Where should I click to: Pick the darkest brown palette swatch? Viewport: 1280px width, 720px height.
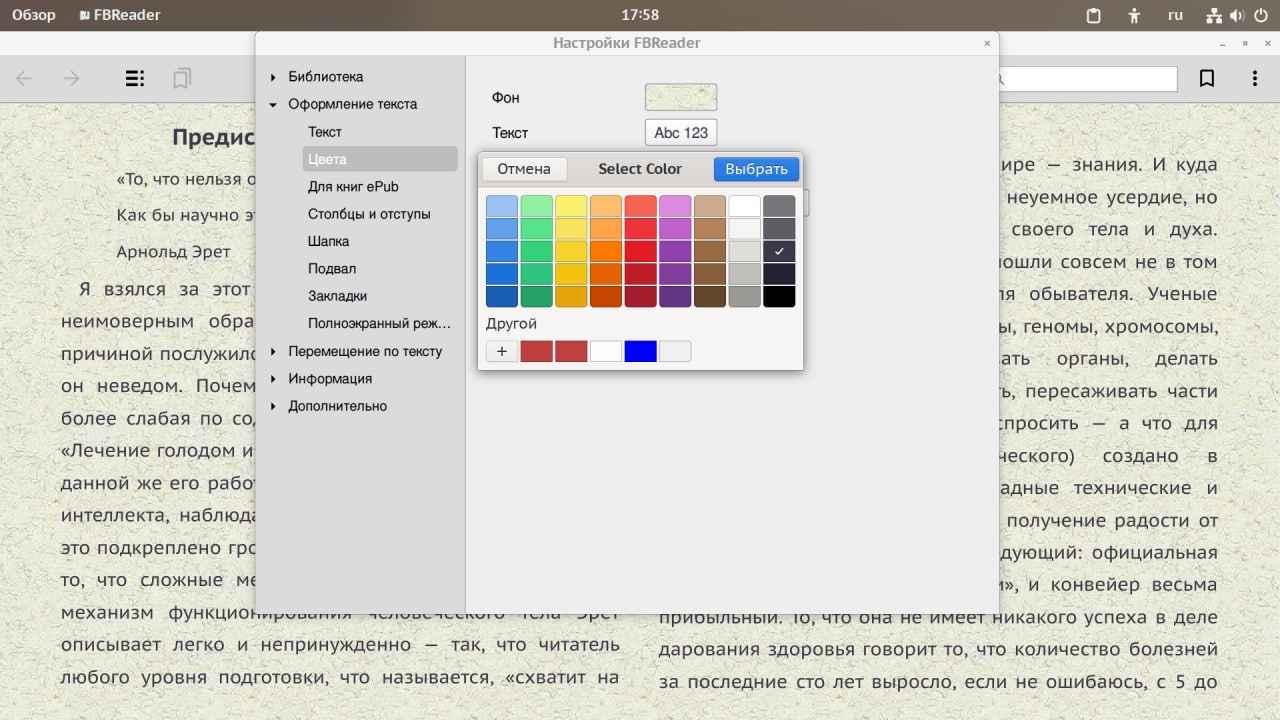710,296
